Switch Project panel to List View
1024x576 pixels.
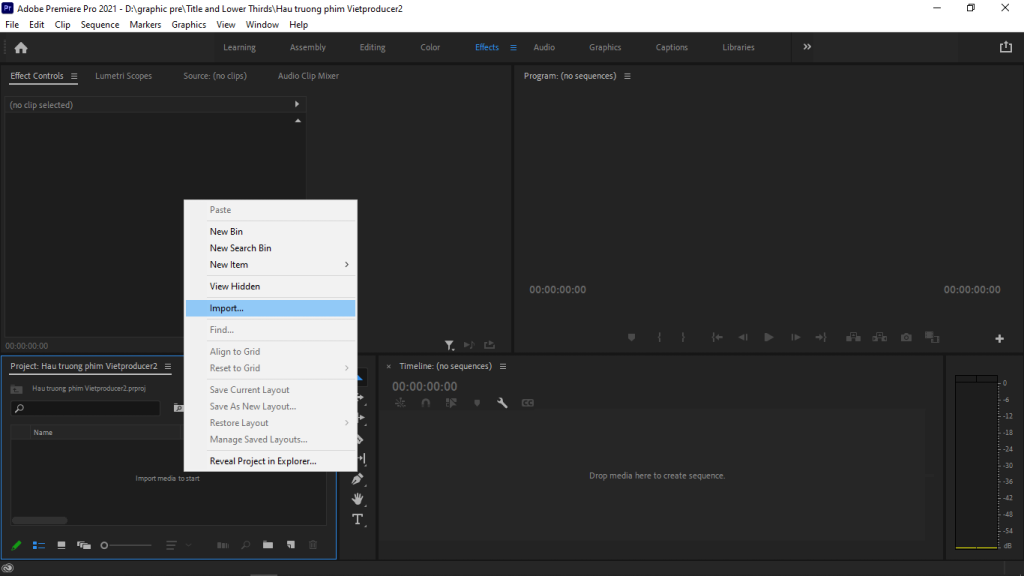(x=39, y=545)
